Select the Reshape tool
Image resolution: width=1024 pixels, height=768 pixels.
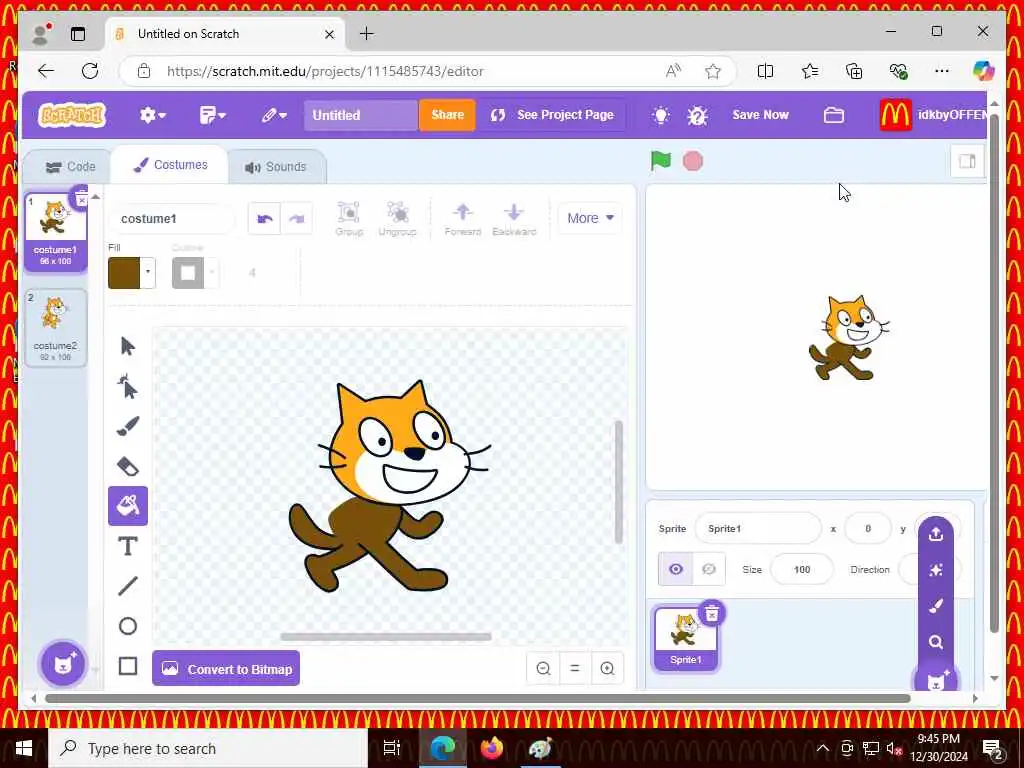[x=128, y=386]
